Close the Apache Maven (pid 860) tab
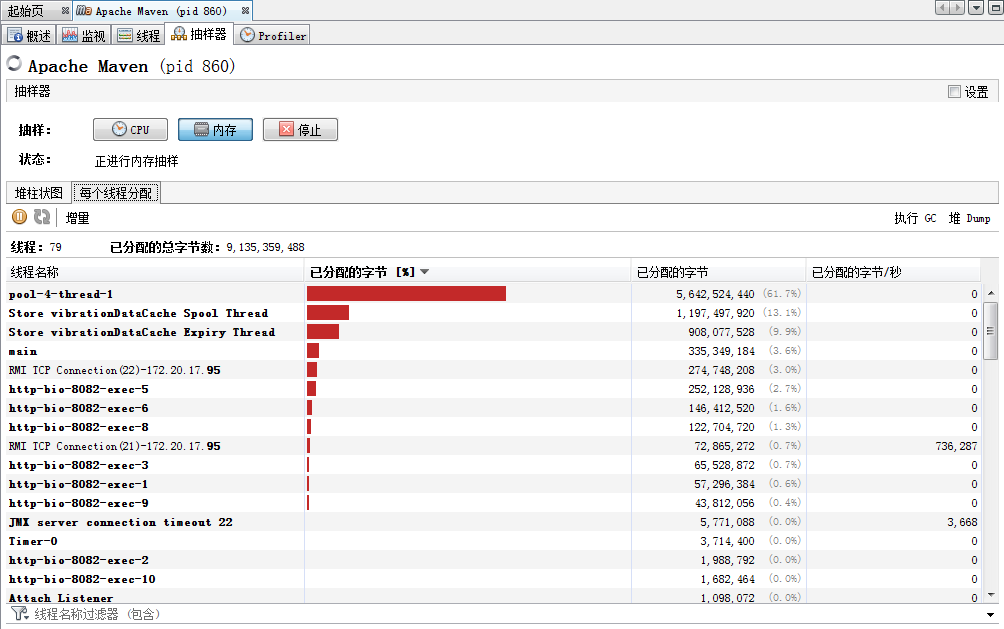The height and width of the screenshot is (629, 1004). 245,10
